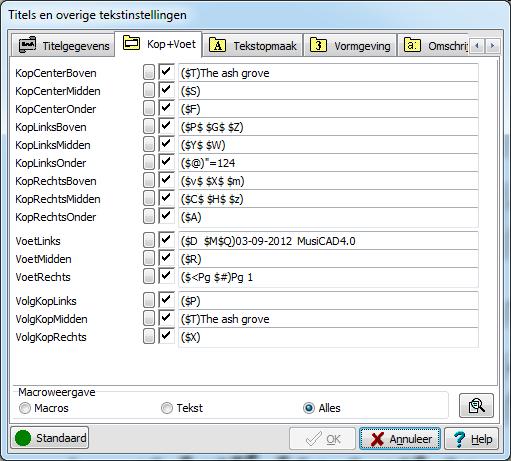This screenshot has width=511, height=461.
Task: Click the tab scroll left arrow
Action: [x=477, y=46]
